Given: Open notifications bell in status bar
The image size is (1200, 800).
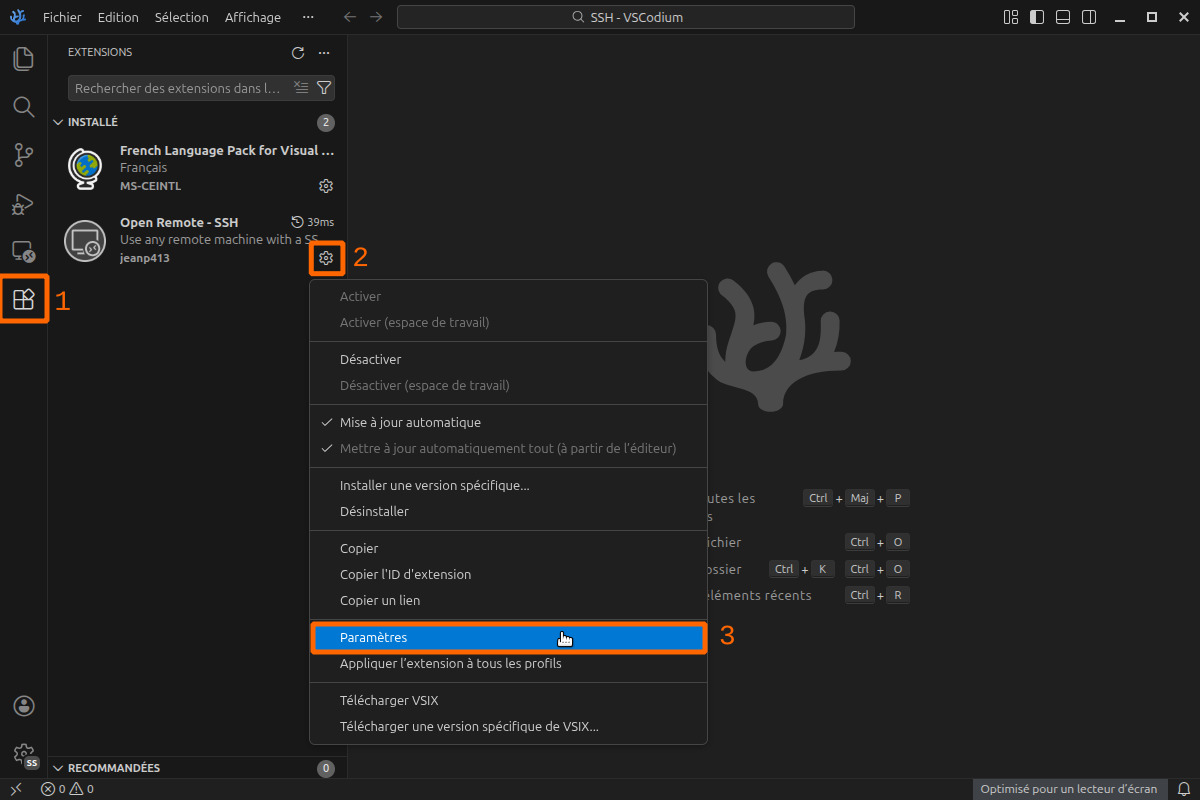Looking at the screenshot, I should point(1183,789).
